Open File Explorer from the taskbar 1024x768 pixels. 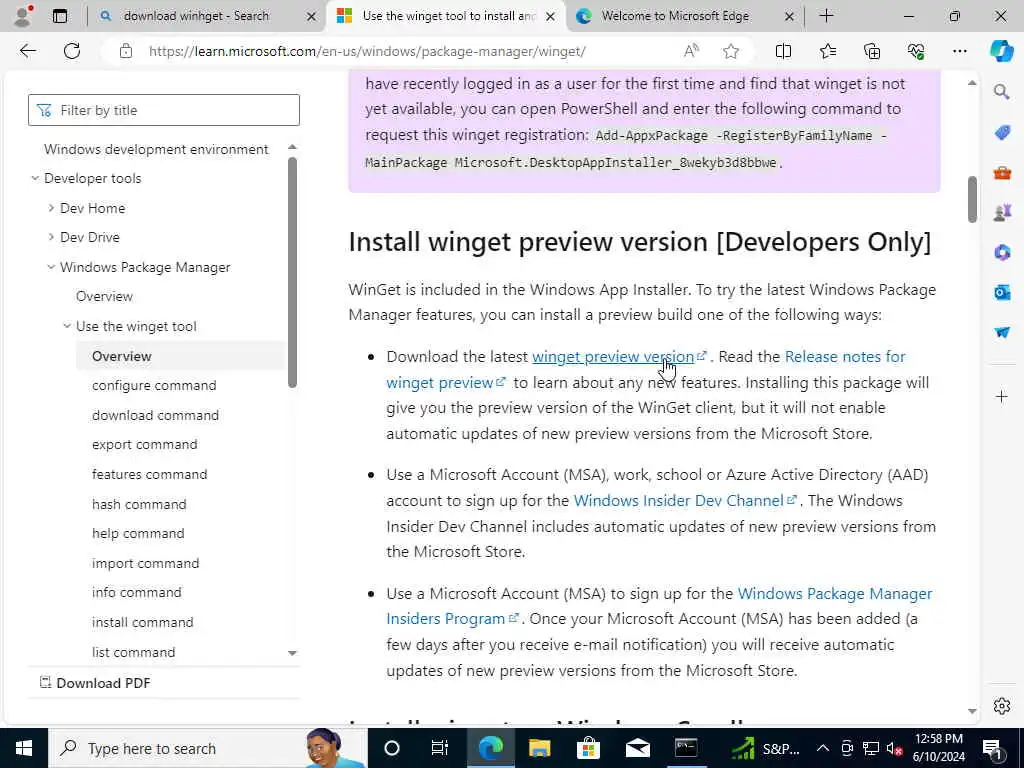point(539,748)
